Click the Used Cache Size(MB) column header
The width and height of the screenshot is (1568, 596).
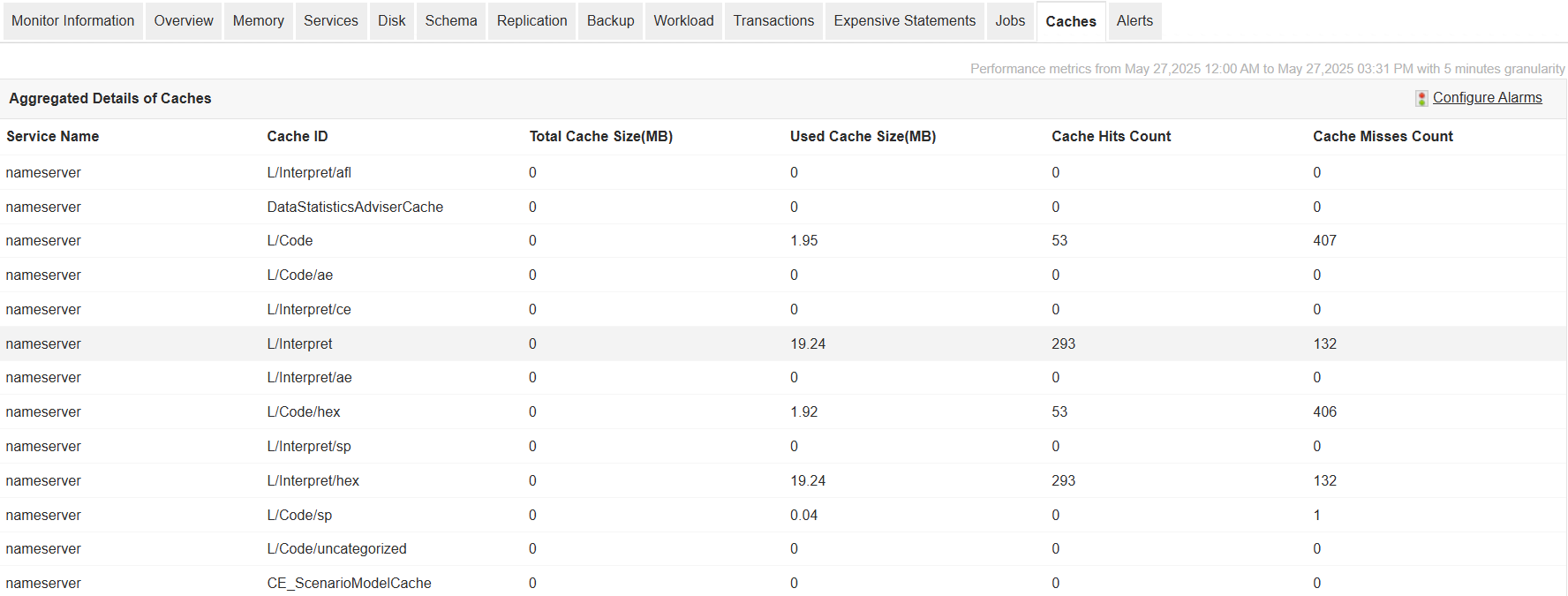863,136
